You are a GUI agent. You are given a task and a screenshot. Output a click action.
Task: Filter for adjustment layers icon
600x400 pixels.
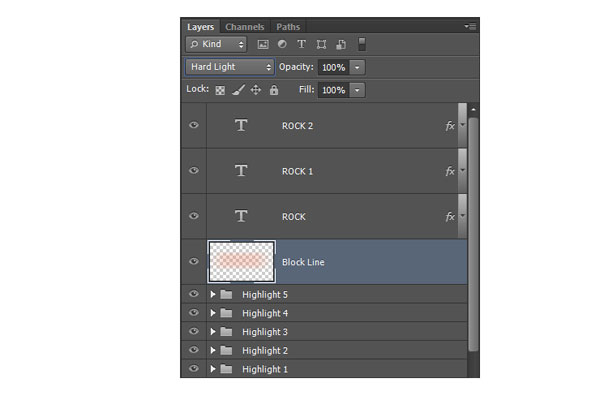[282, 44]
